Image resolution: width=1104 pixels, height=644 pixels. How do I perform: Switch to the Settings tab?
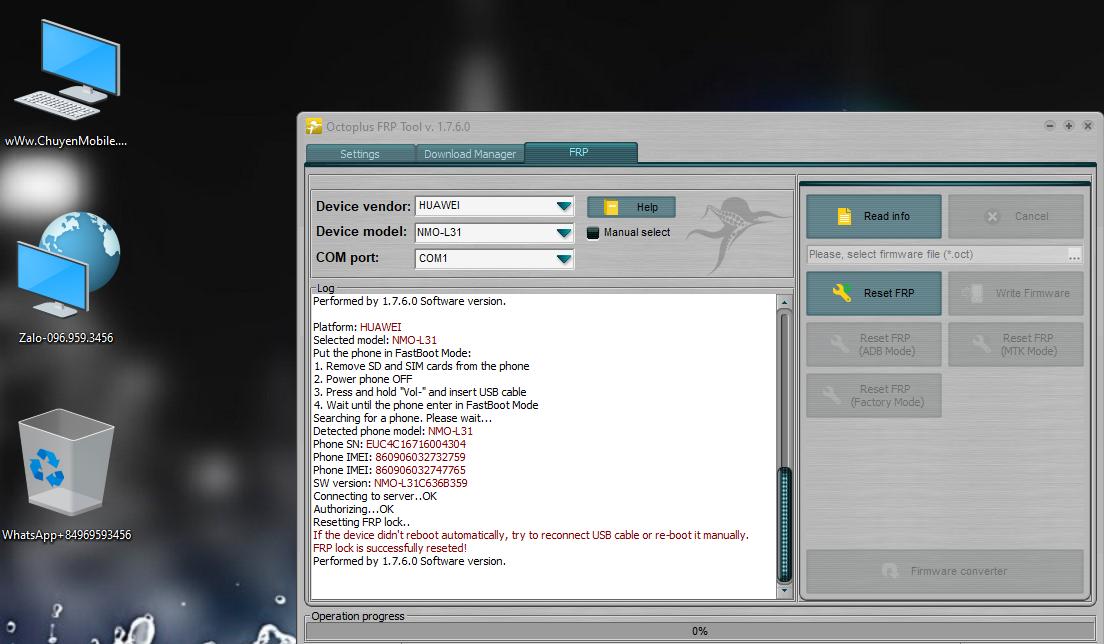click(x=360, y=153)
